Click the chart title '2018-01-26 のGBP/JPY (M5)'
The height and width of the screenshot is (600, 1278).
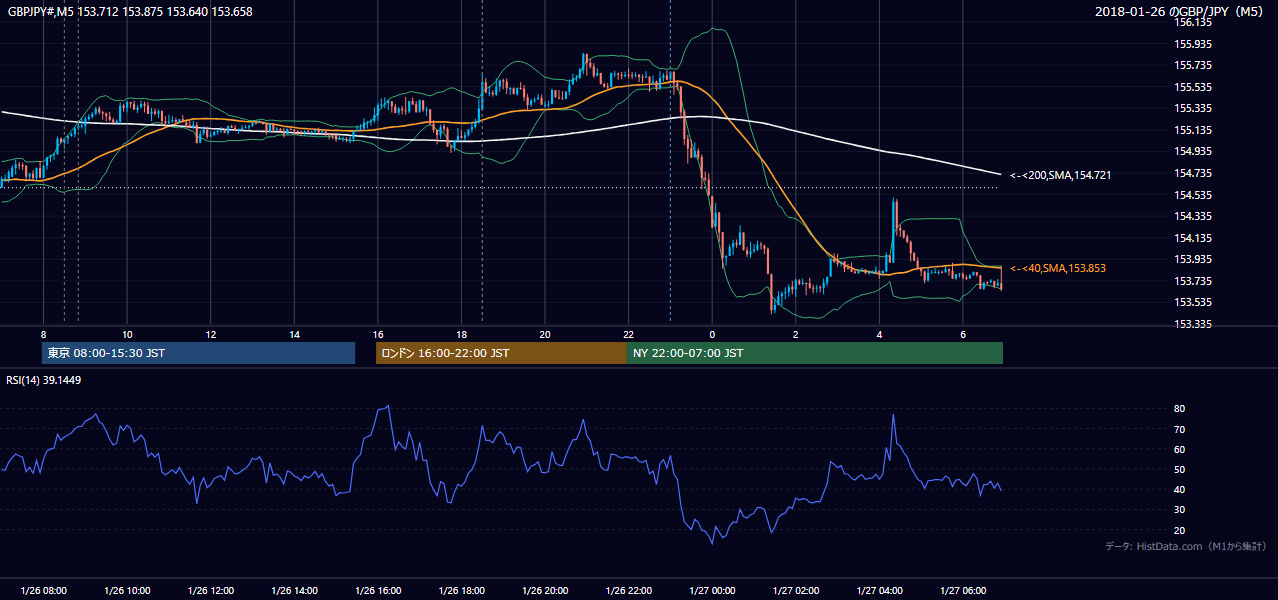[1179, 12]
